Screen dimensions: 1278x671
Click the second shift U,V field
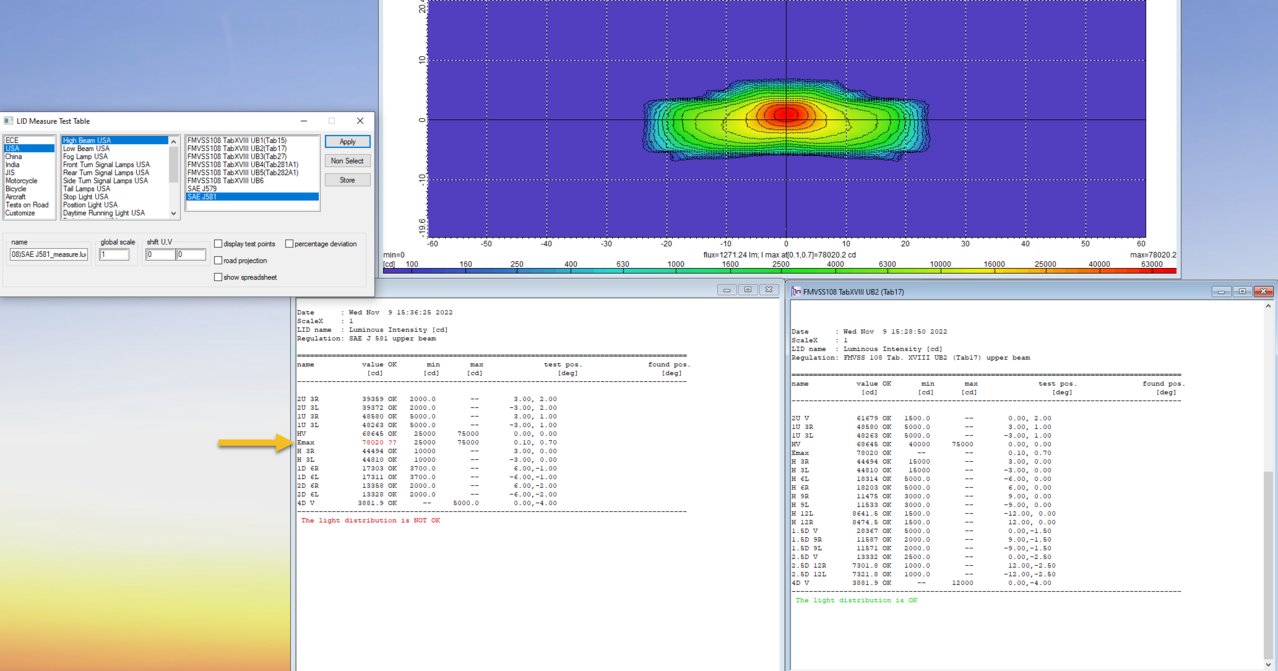pos(191,255)
